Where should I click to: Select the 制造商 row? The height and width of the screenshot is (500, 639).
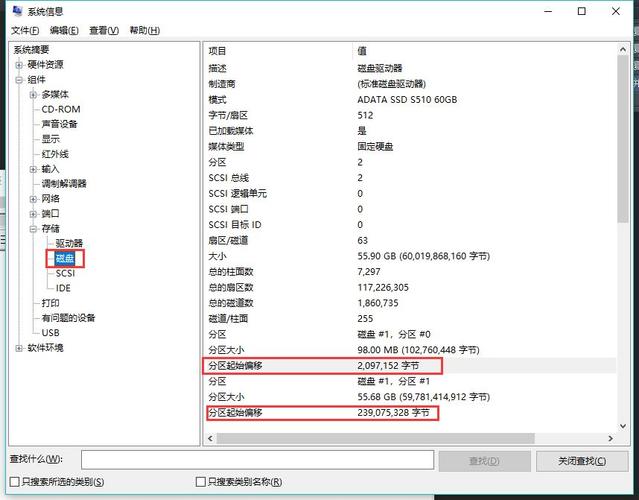(x=410, y=84)
